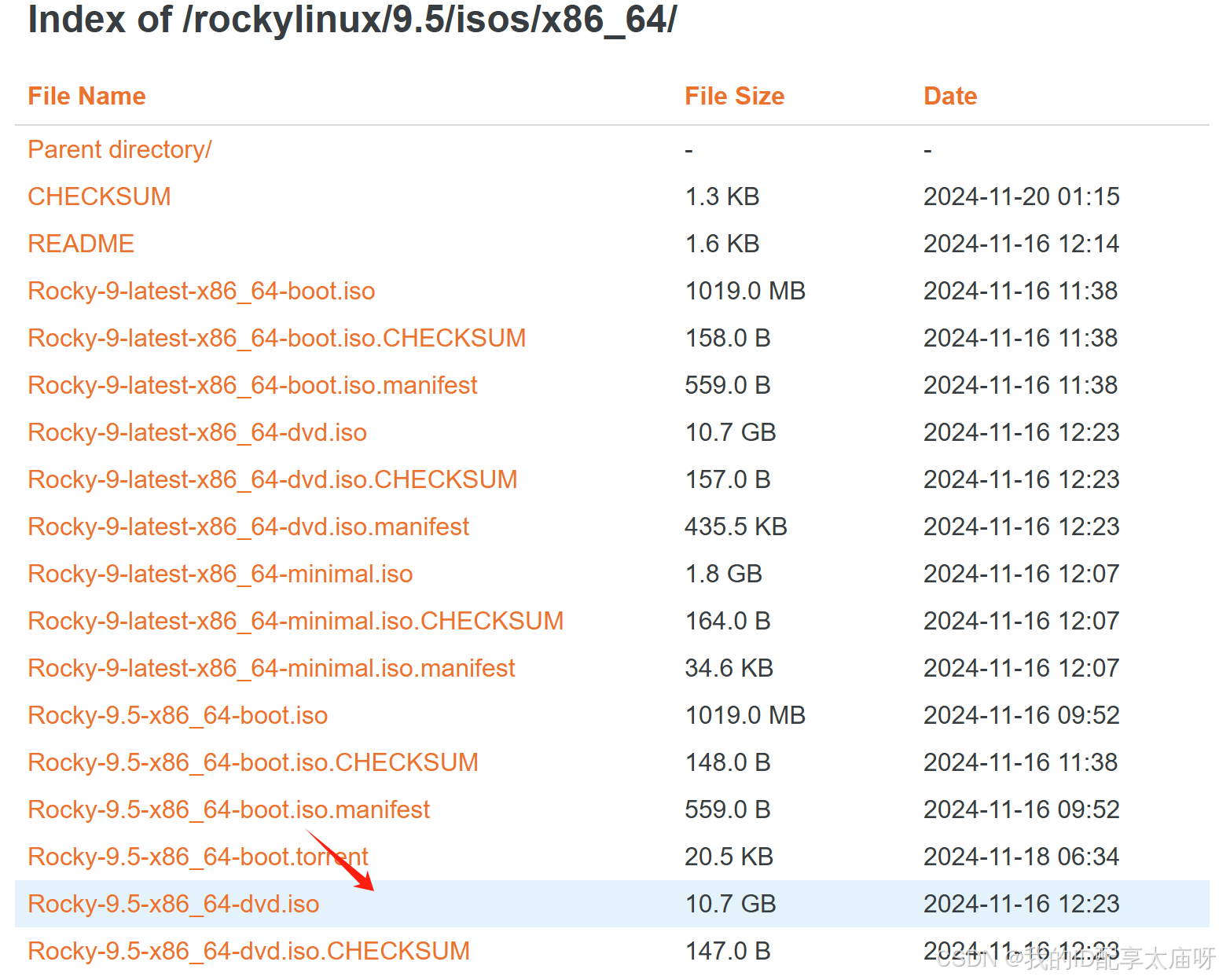Download Rocky-9-latest-x86_64-boot.iso
This screenshot has height=980, width=1219.
click(x=201, y=291)
